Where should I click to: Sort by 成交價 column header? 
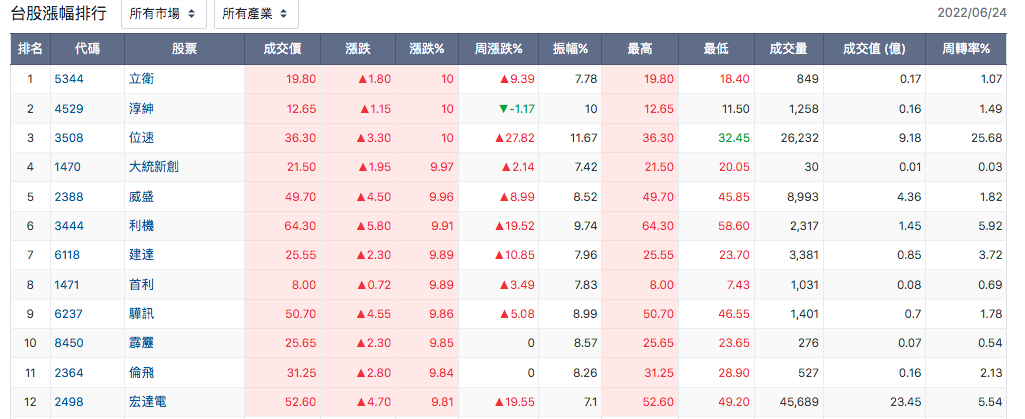tap(282, 49)
